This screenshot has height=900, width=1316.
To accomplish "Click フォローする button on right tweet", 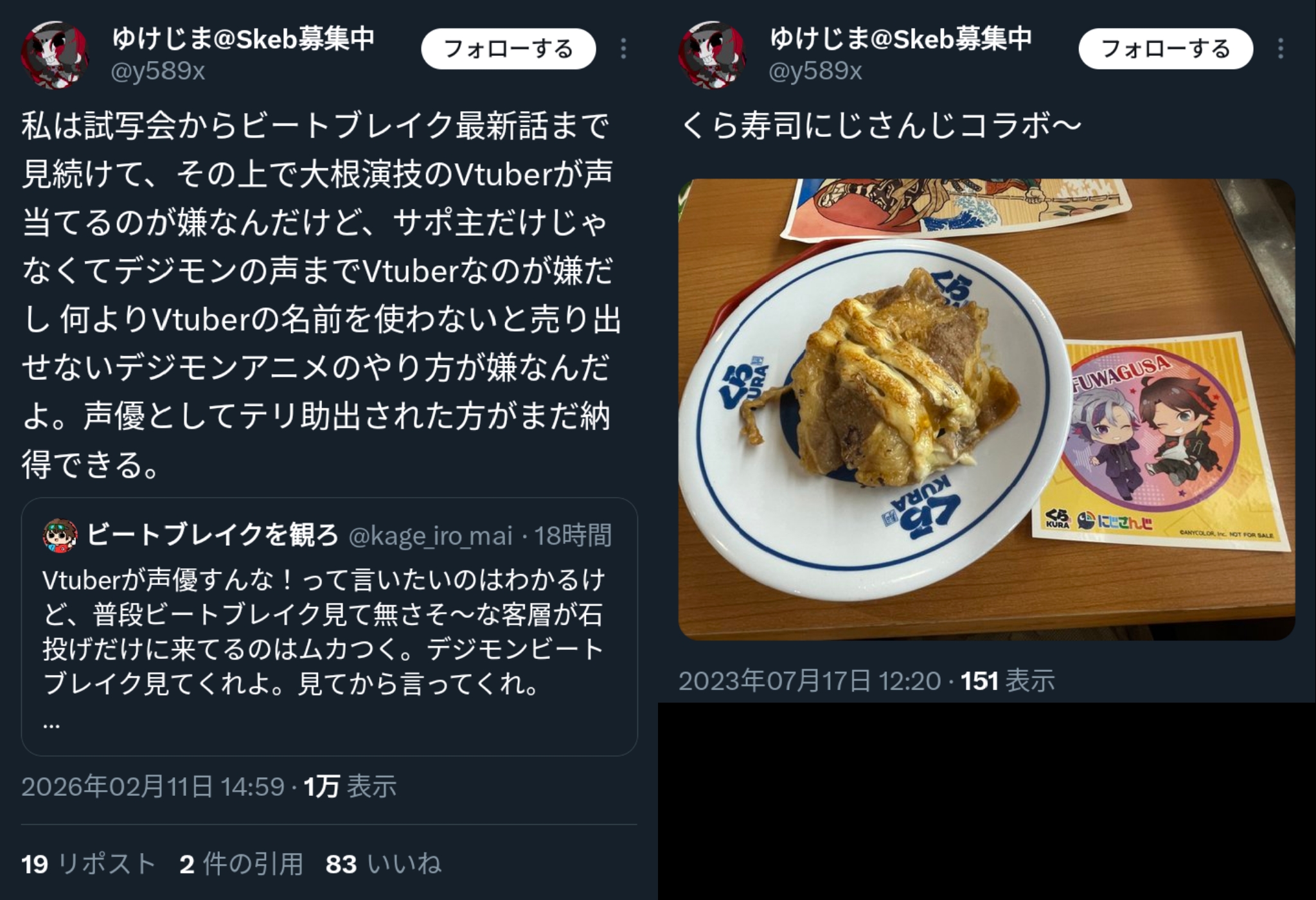I will [x=1166, y=49].
